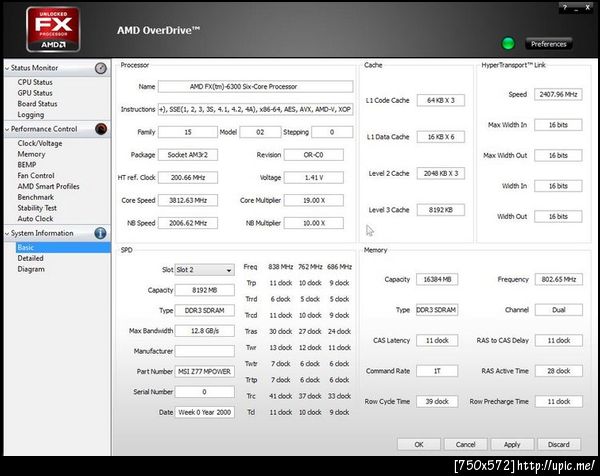Screen dimensions: 600x476
Task: Click the HT ref. Clock field
Action: pyautogui.click(x=188, y=178)
